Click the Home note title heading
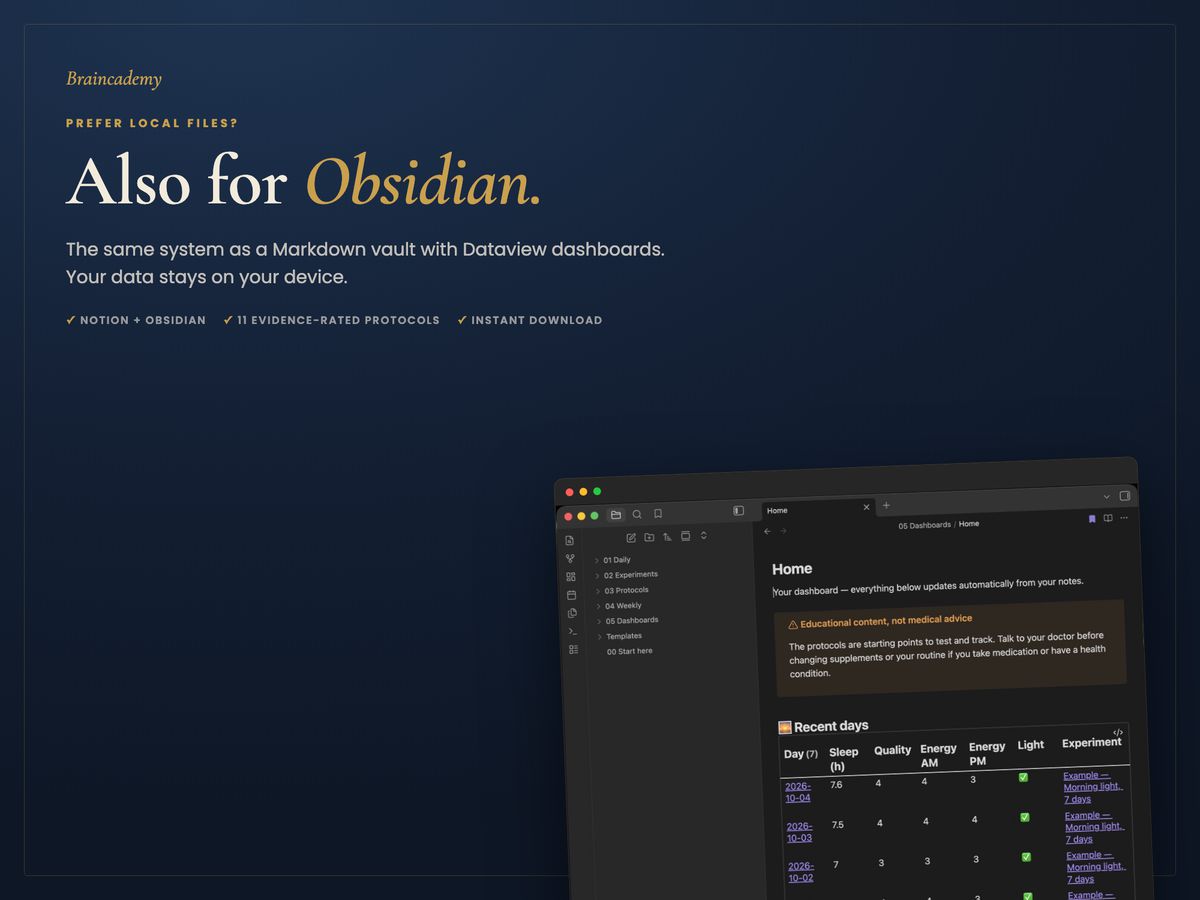 click(x=792, y=569)
